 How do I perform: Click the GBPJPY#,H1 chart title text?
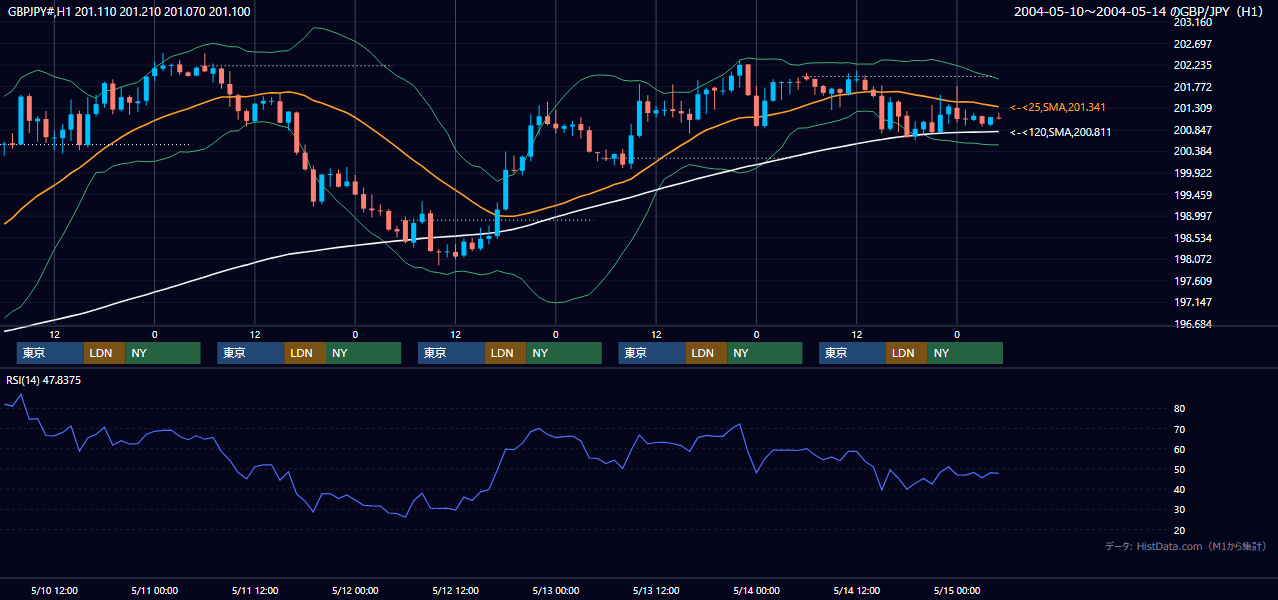point(130,11)
